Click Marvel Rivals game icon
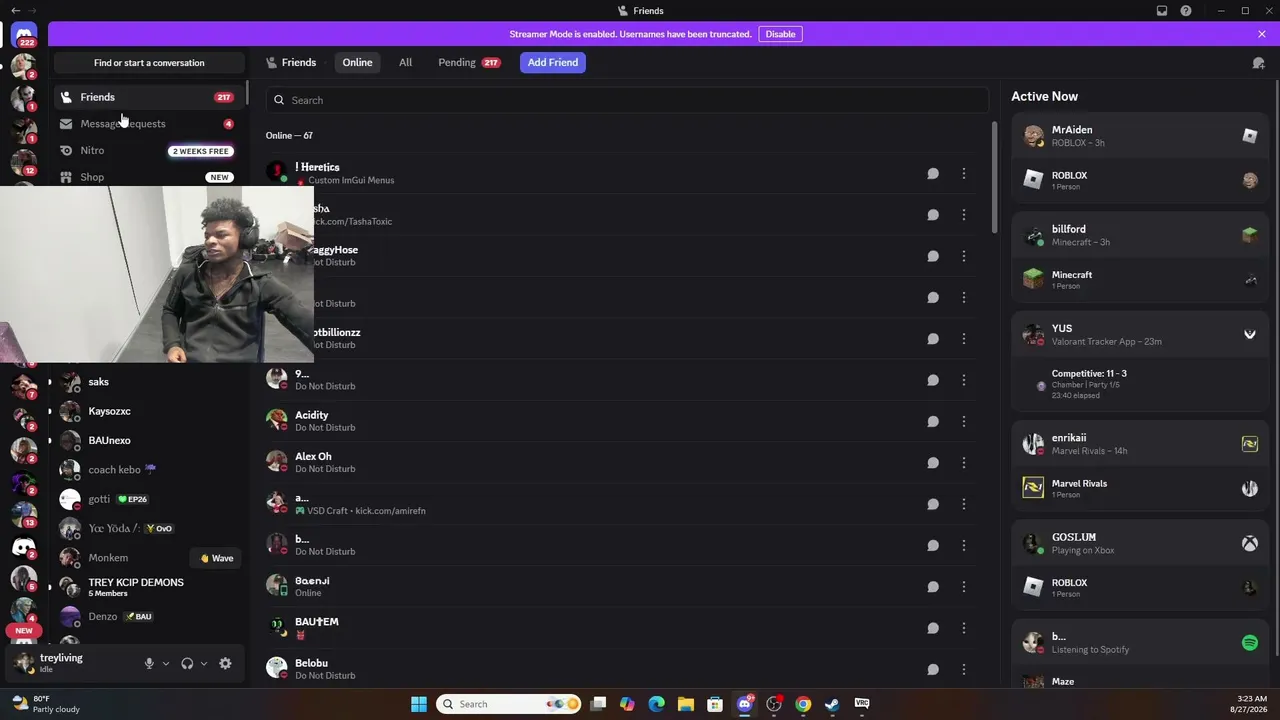Image resolution: width=1280 pixels, height=720 pixels. 1033,487
